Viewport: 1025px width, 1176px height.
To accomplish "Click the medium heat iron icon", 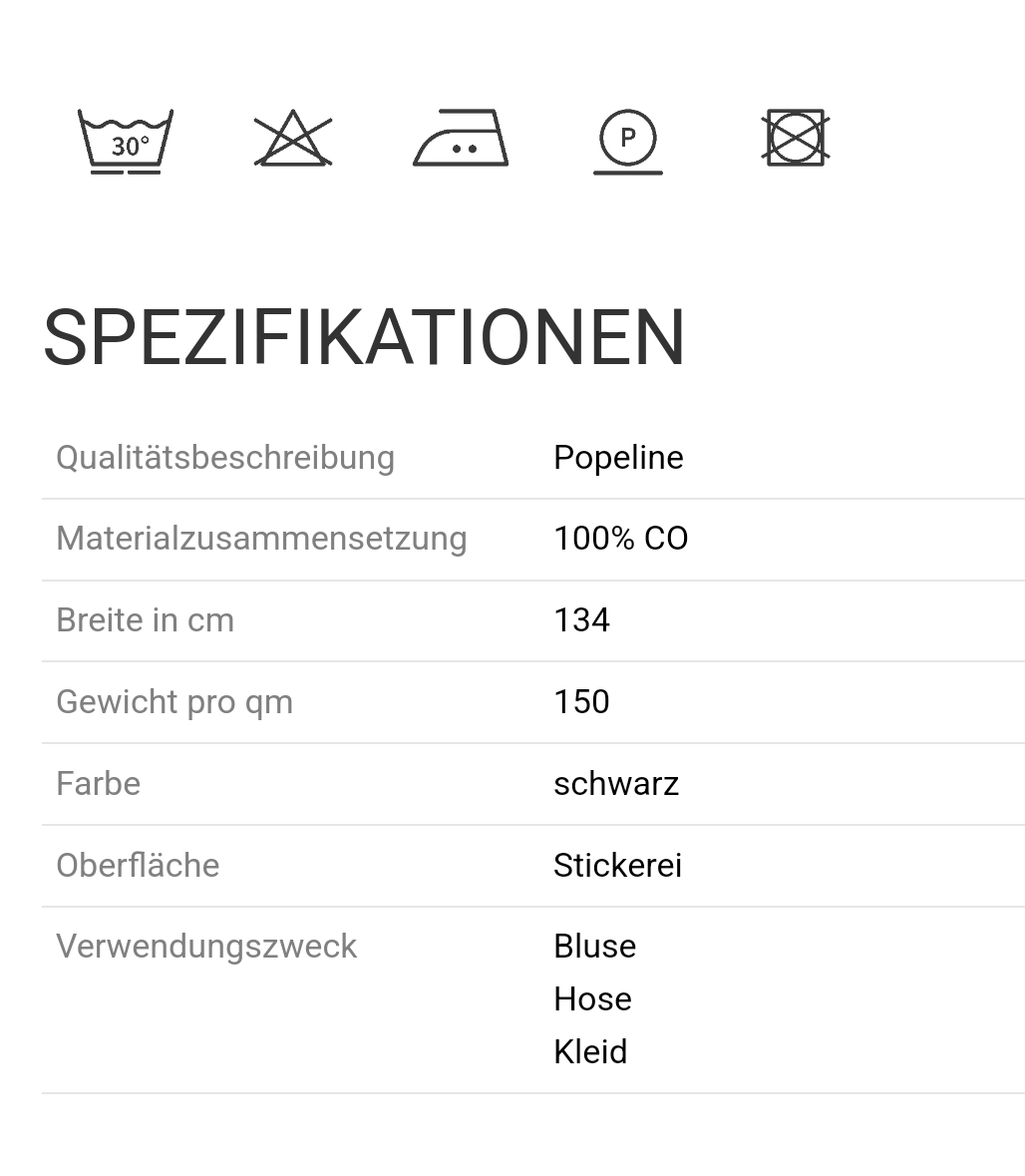I will [461, 139].
